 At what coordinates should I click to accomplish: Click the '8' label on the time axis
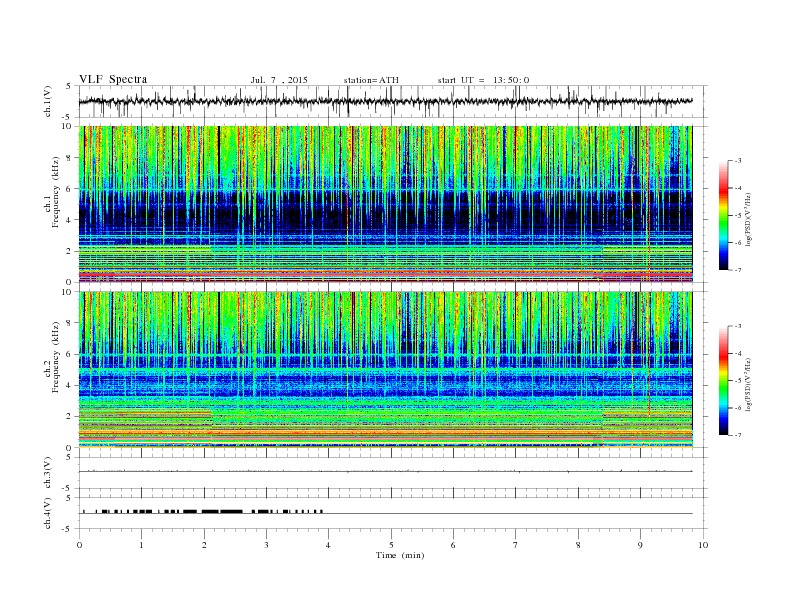click(x=578, y=545)
